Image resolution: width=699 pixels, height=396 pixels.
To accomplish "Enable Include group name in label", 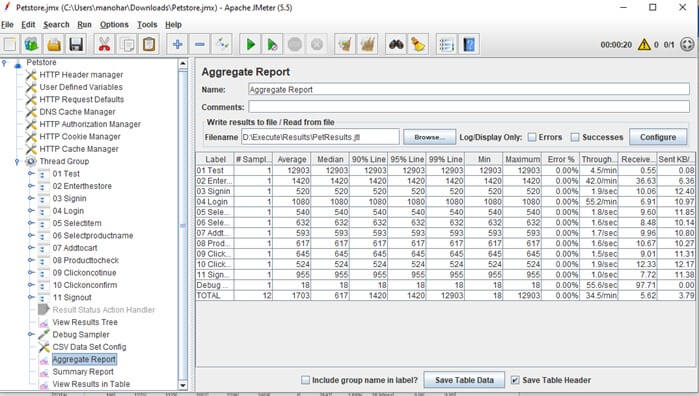I will coord(305,380).
